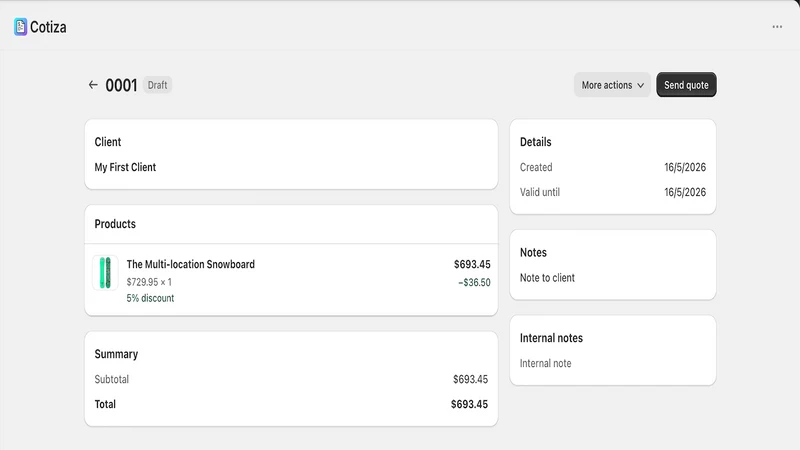Screen dimensions: 800x450
Task: Click the Cotiza app logo icon
Action: tap(20, 27)
